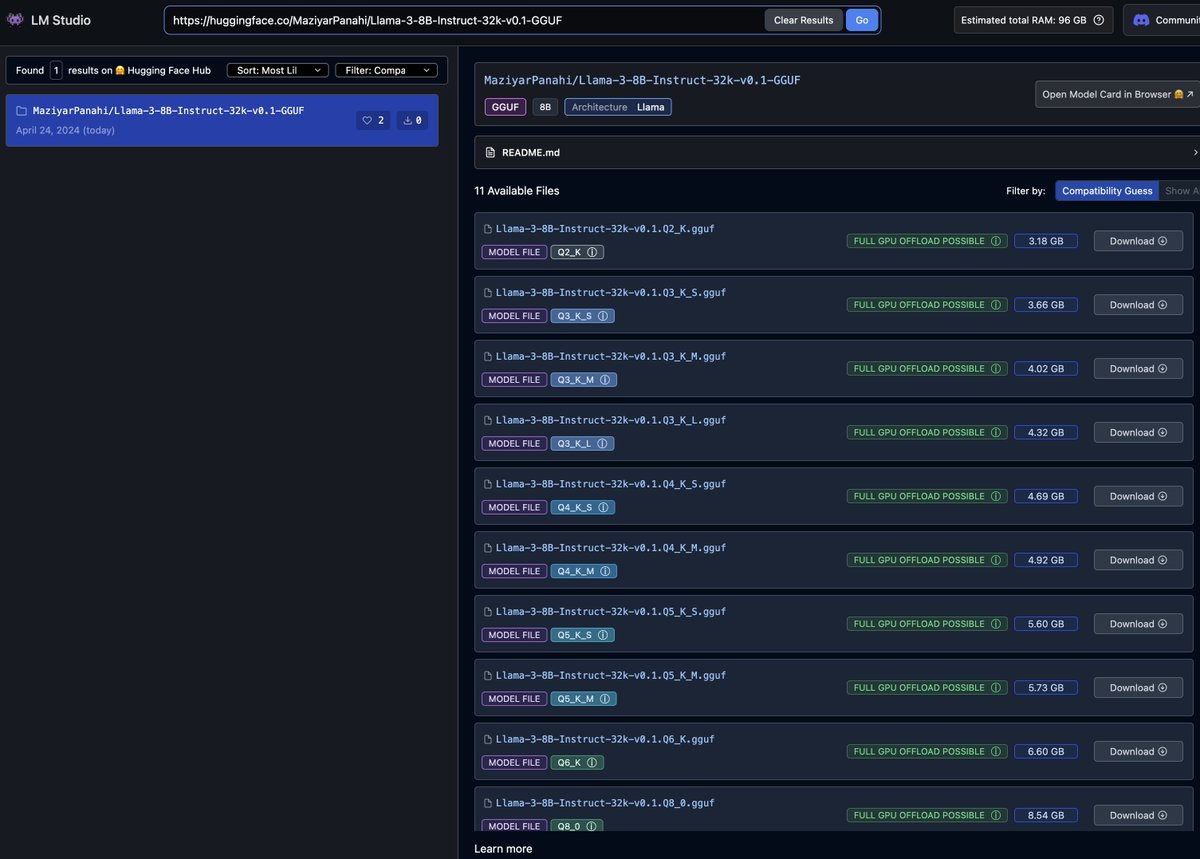Click the 3.18 GB size badge
The height and width of the screenshot is (859, 1200).
[1046, 241]
